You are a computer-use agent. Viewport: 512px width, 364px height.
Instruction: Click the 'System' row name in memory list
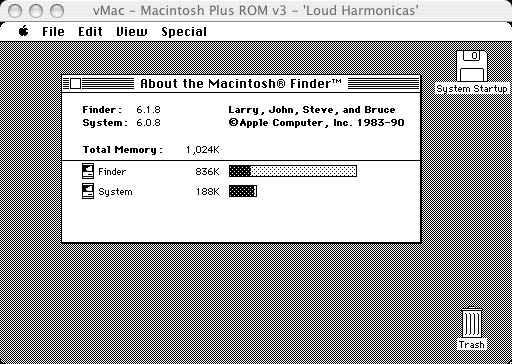point(115,192)
